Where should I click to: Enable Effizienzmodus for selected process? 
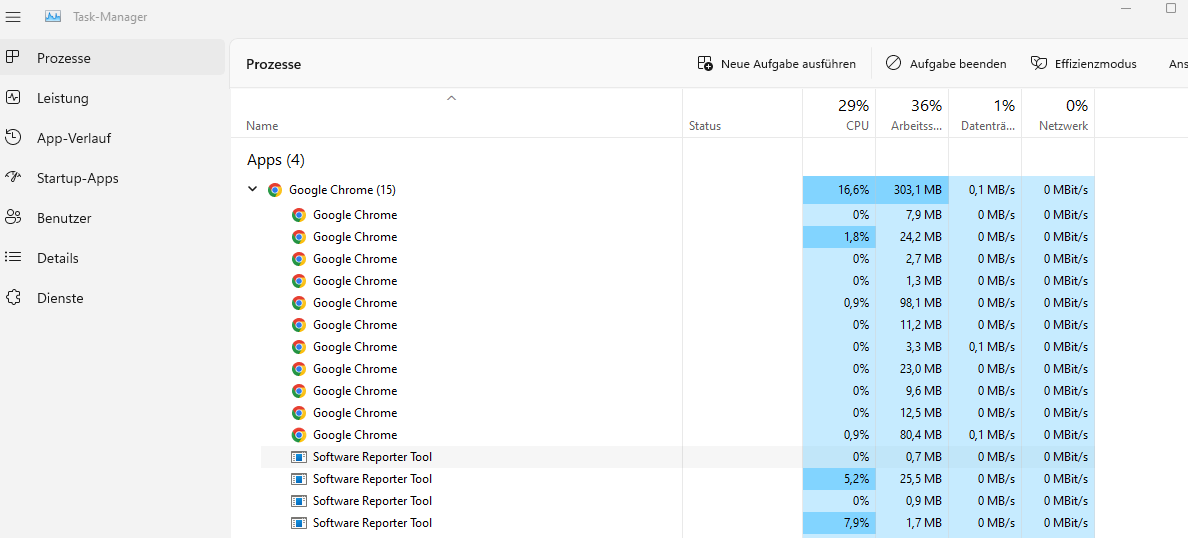tap(1084, 64)
